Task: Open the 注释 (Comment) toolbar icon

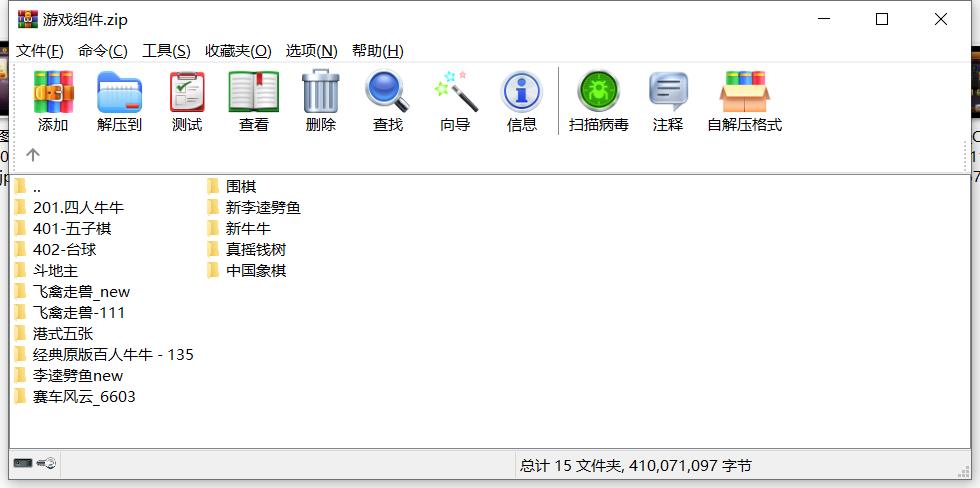Action: coord(668,93)
